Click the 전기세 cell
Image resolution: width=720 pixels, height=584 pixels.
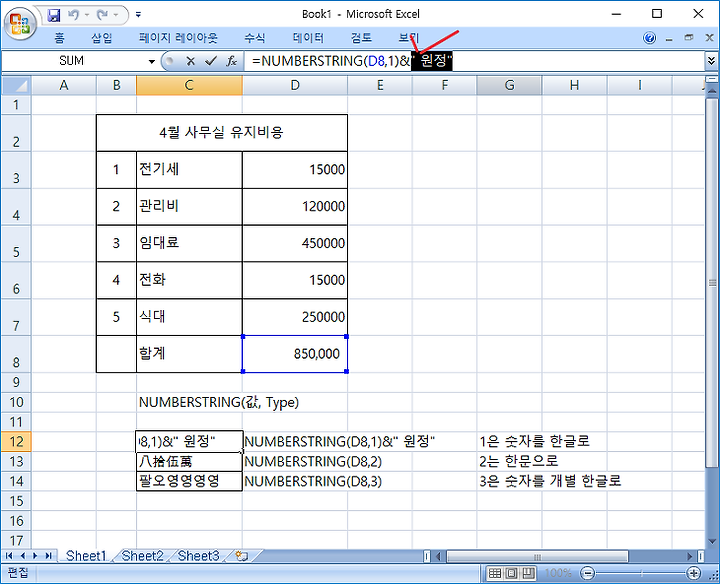[189, 170]
